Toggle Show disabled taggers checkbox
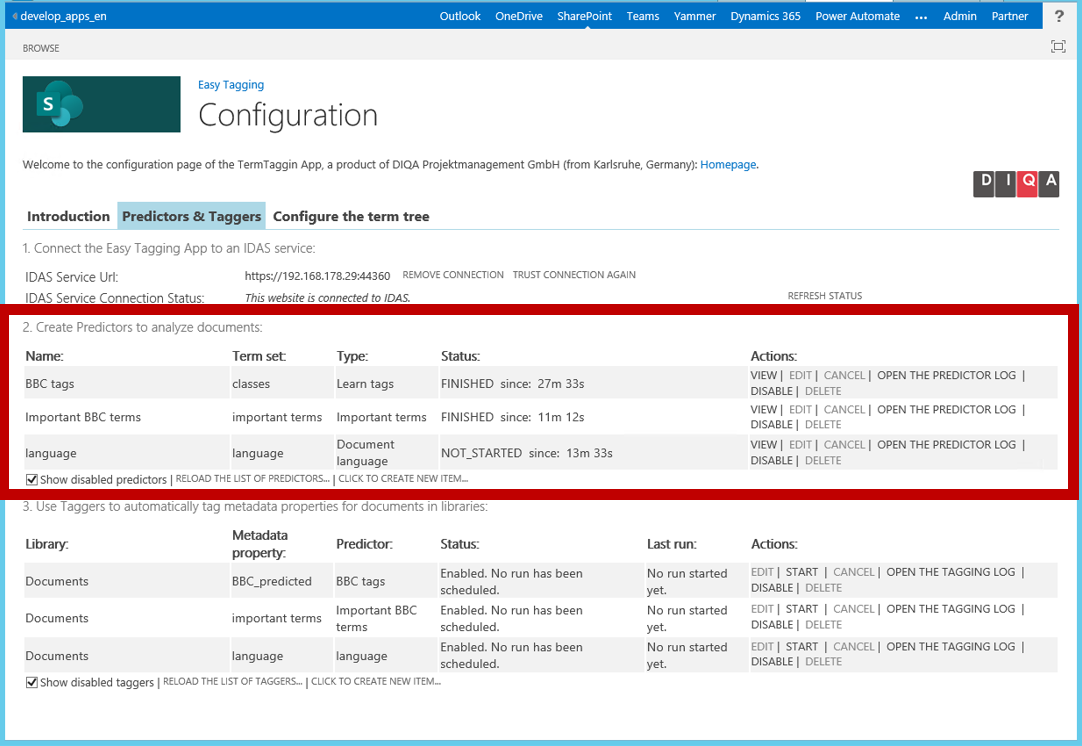The width and height of the screenshot is (1082, 746). pyautogui.click(x=32, y=682)
